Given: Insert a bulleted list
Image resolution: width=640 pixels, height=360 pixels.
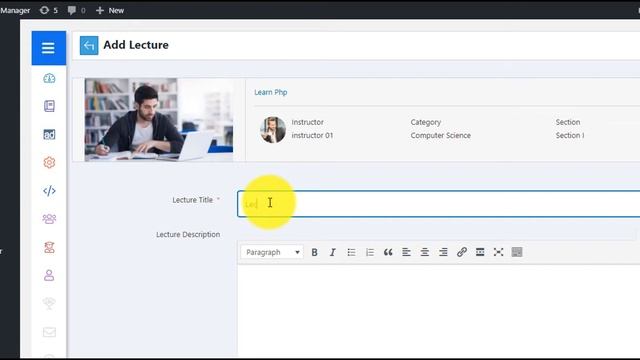Looking at the screenshot, I should (x=351, y=252).
